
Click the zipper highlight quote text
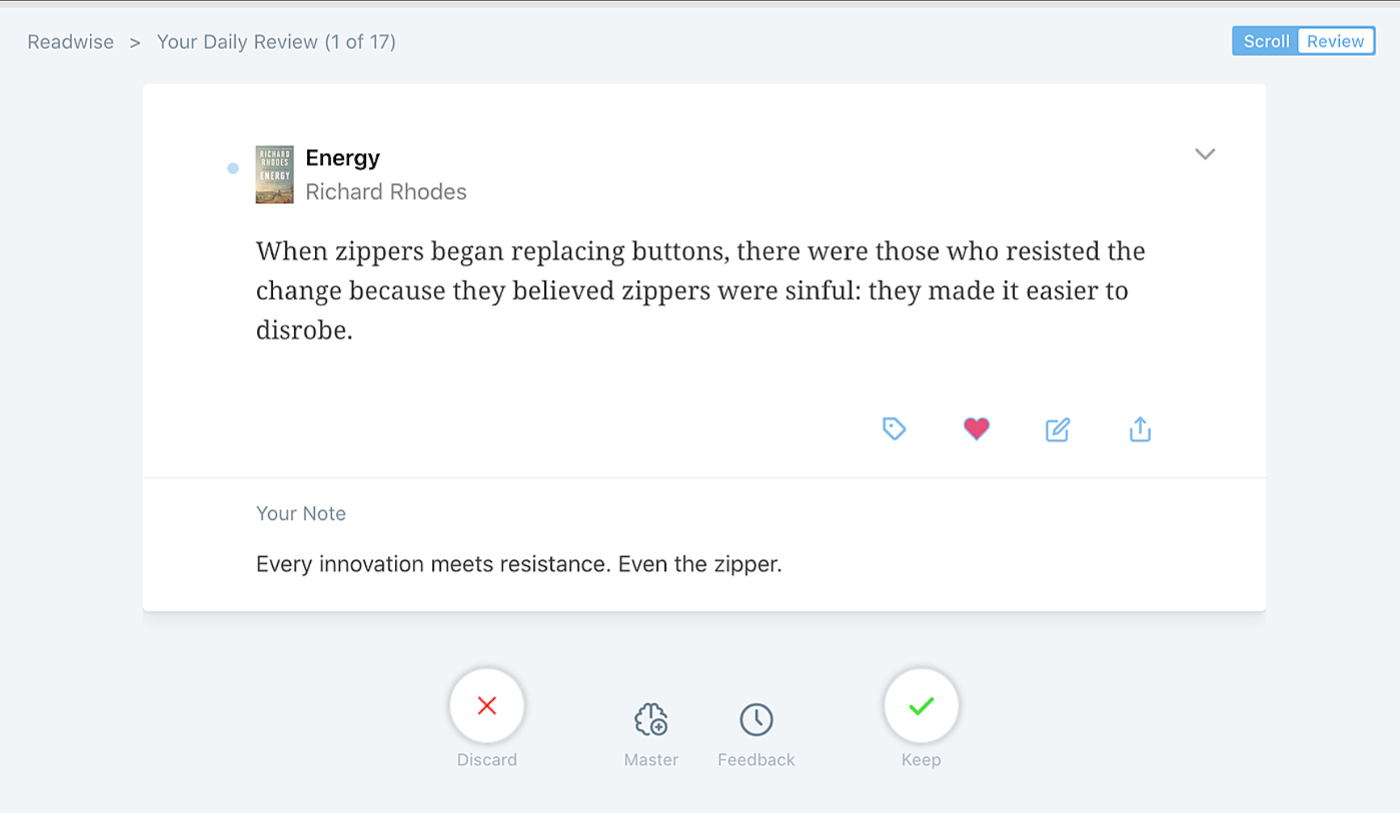tap(700, 290)
